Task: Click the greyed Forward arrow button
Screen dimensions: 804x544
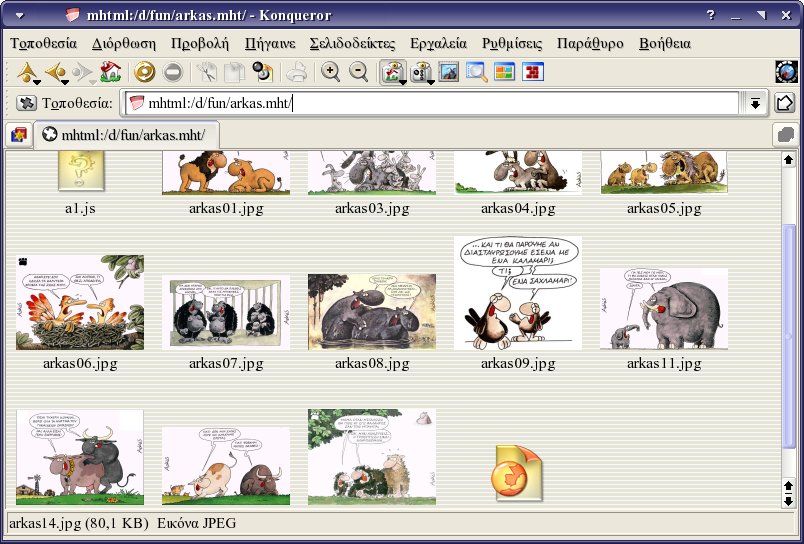Action: (x=82, y=72)
